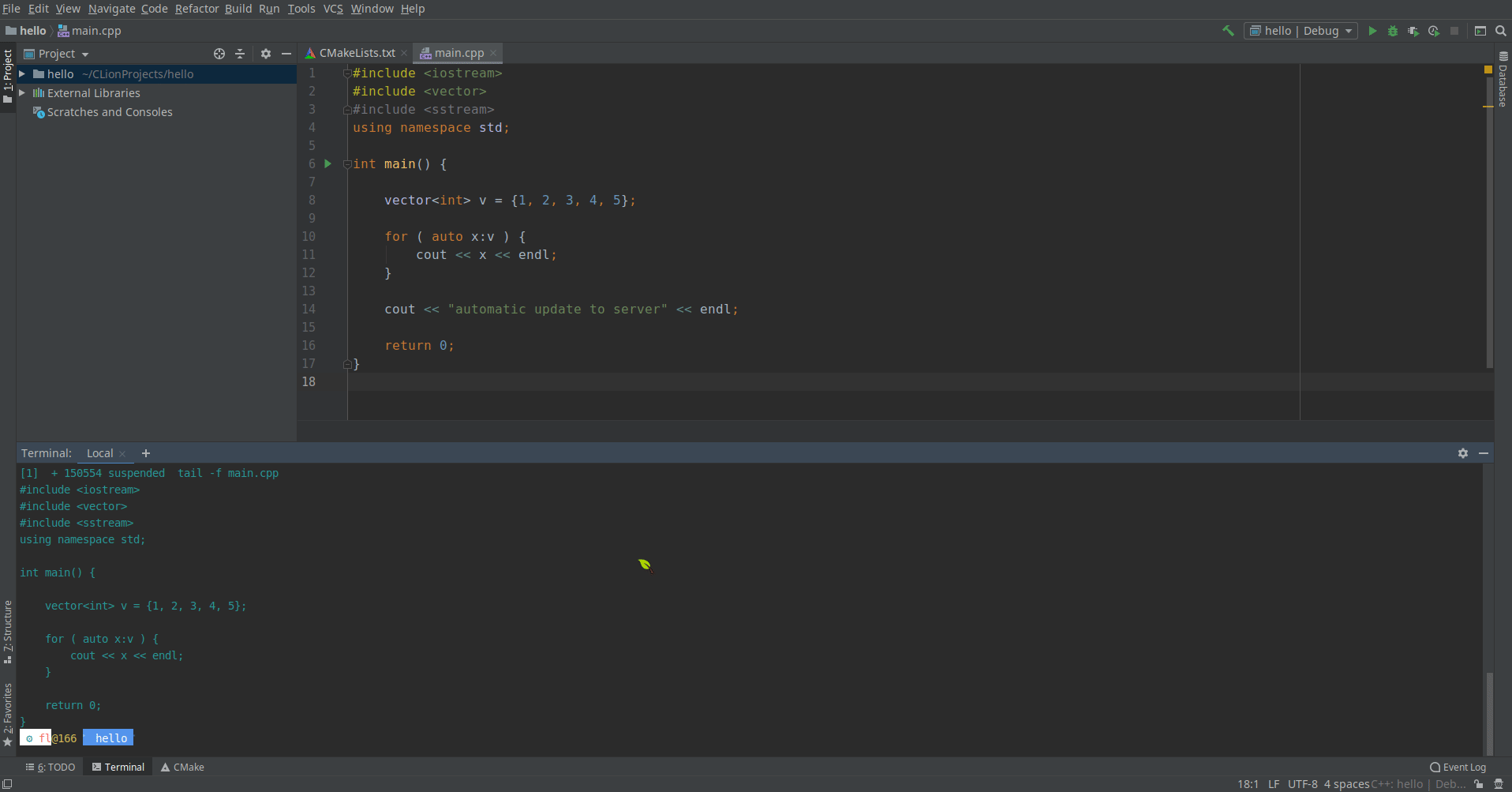Click the fold end marker on line 17

[x=347, y=364]
